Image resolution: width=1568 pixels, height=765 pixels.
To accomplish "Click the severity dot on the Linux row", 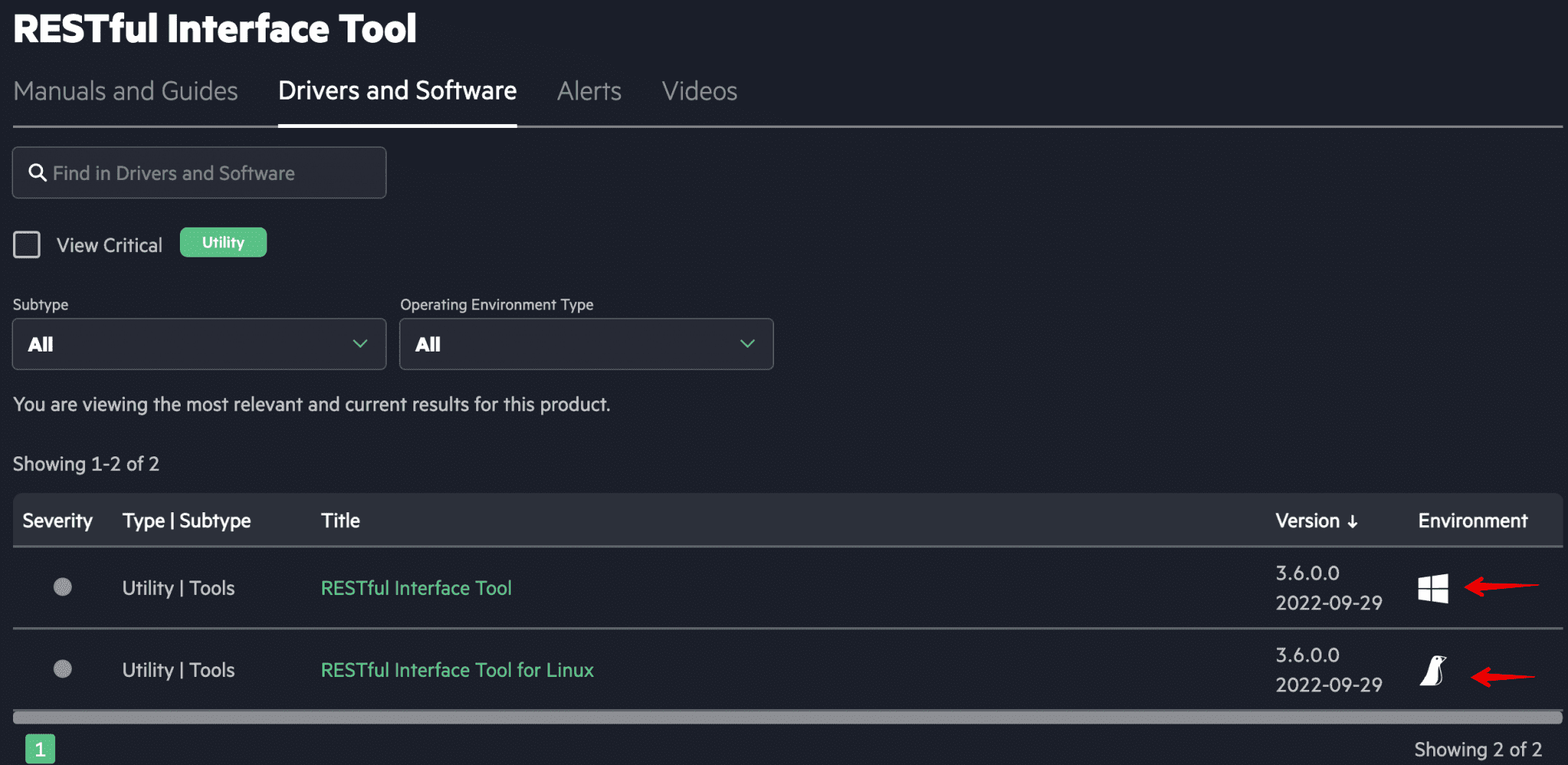I will 64,670.
